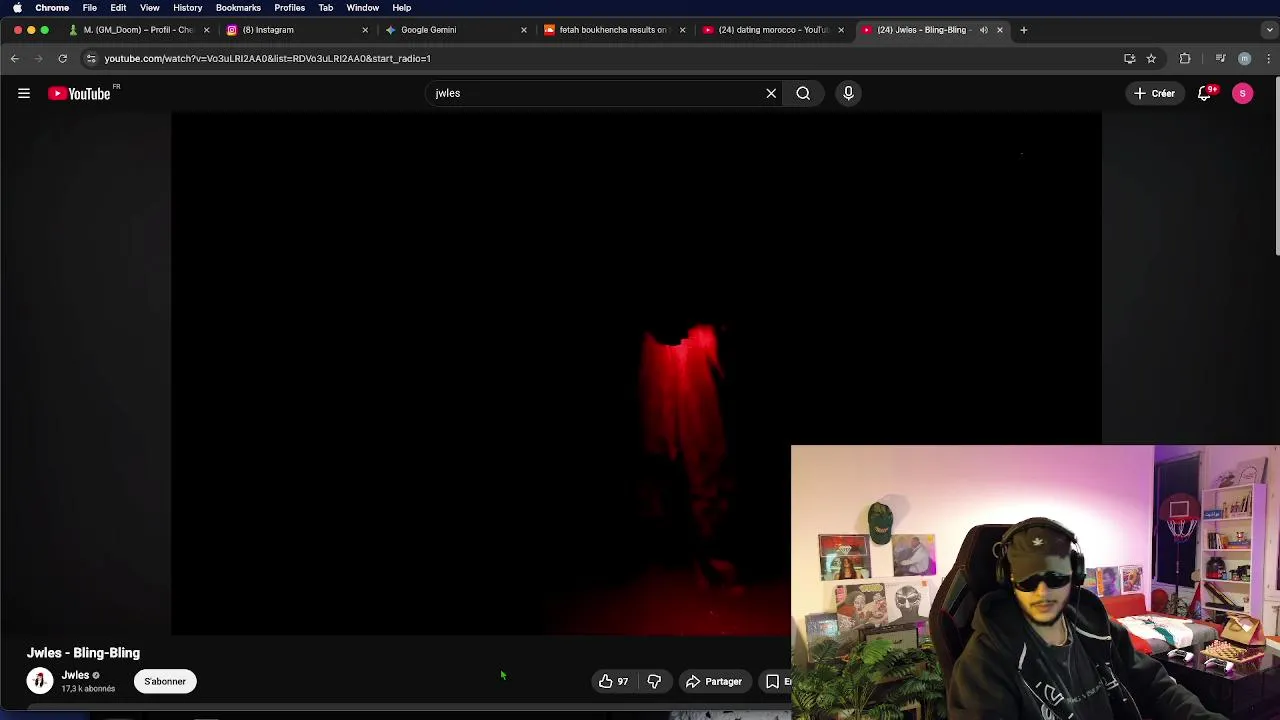Screen dimensions: 1280x720
Task: Dislike the video with thumbs-down
Action: [x=654, y=681]
